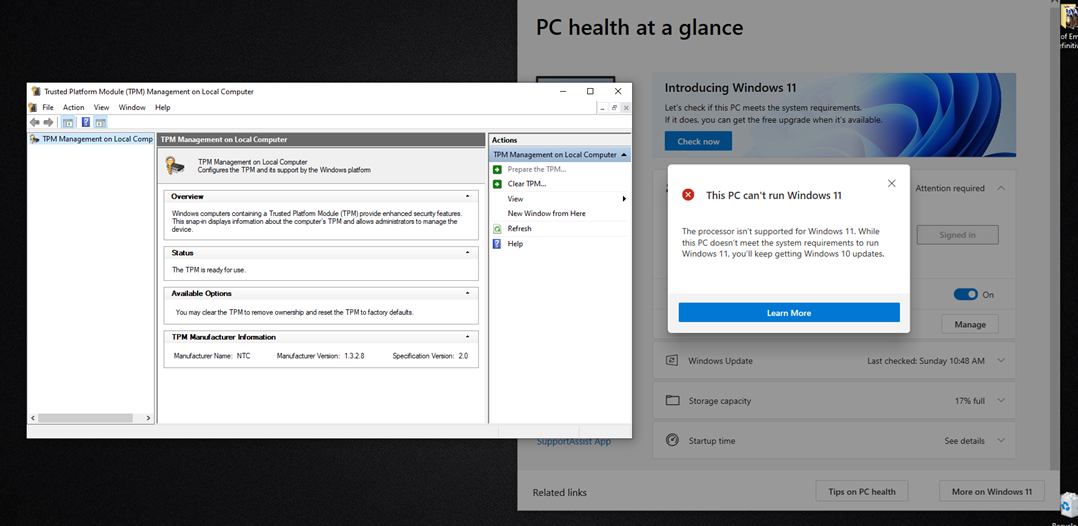Viewport: 1078px width, 526px height.
Task: Open the View menu in the menu bar
Action: click(x=102, y=107)
